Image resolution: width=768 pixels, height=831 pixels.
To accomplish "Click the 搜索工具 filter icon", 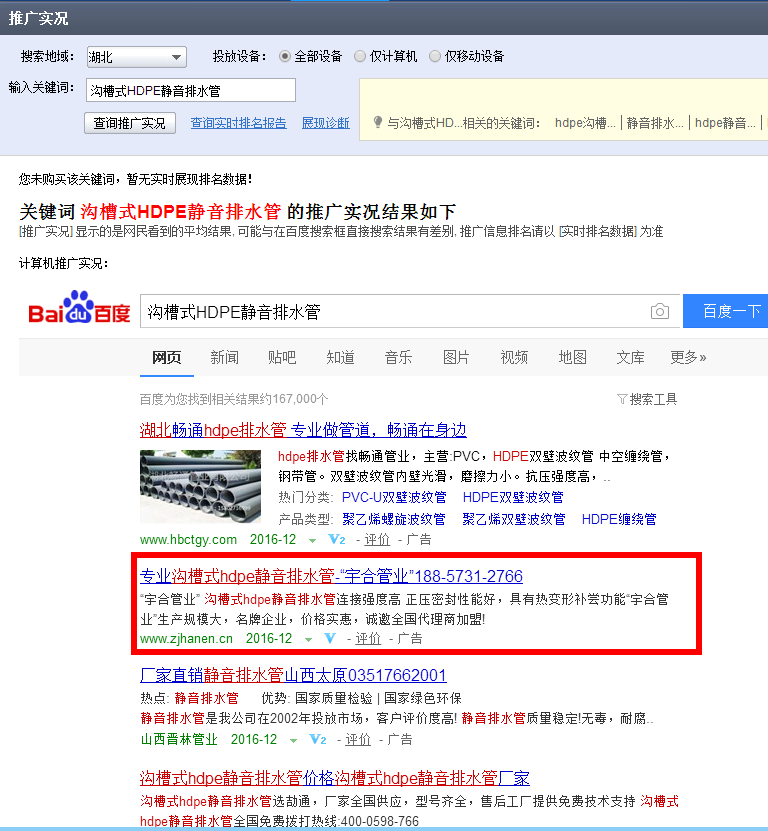I will coord(622,399).
